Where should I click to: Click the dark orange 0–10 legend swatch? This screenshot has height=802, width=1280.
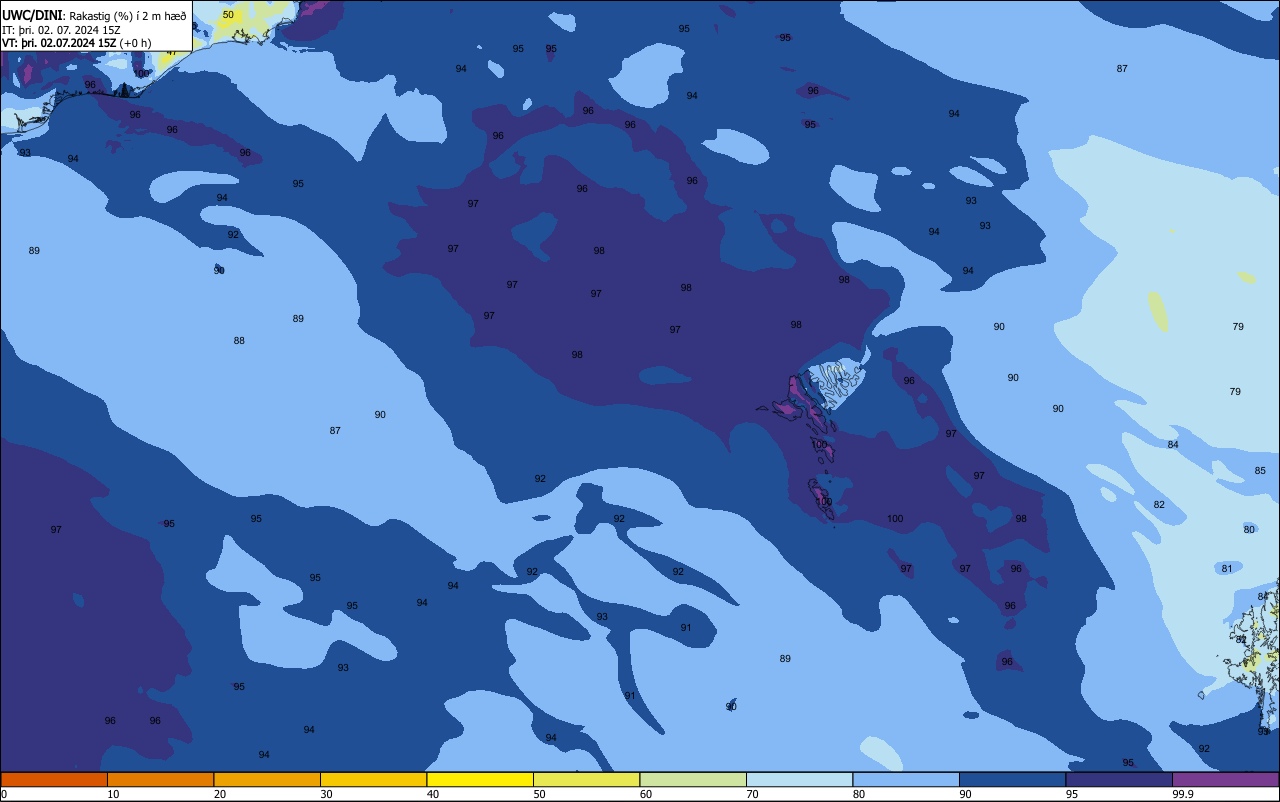coord(54,779)
